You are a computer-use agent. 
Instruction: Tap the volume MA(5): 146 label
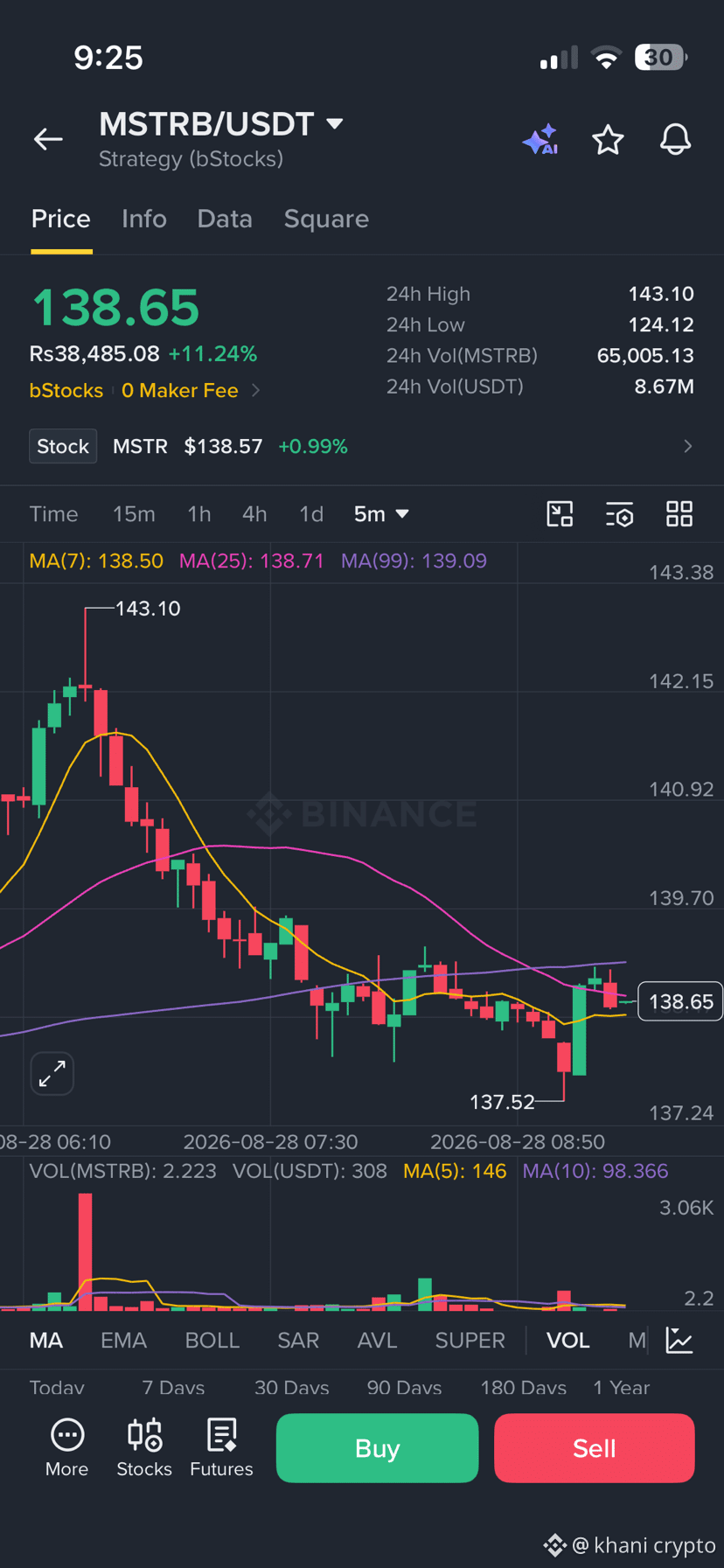455,1171
